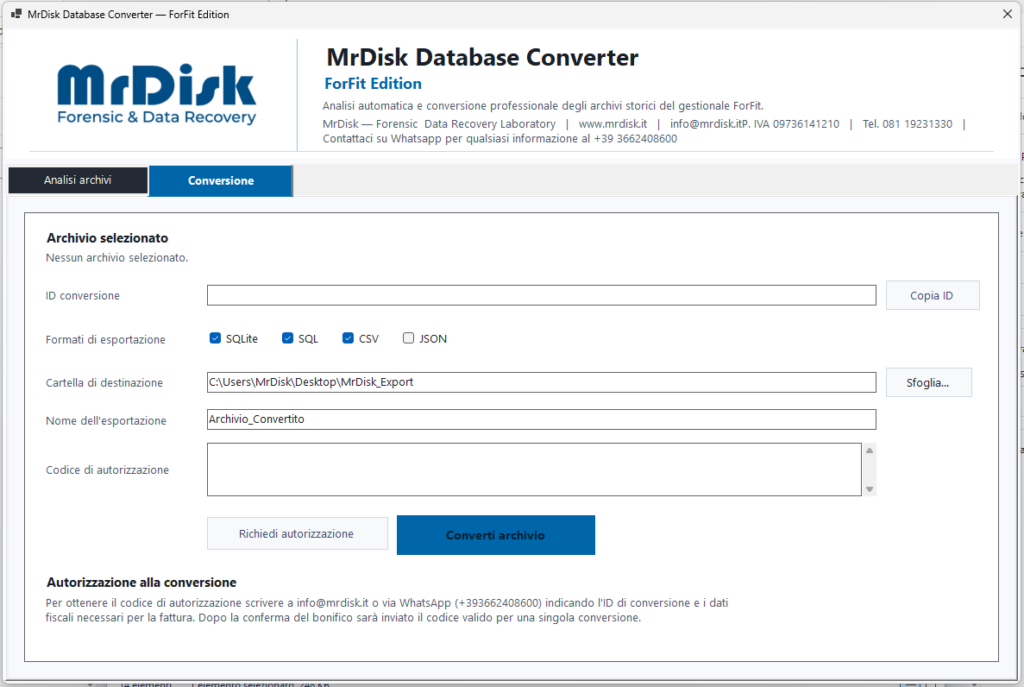Viewport: 1024px width, 687px height.
Task: Close the MrDisk Database Converter window
Action: (1007, 14)
